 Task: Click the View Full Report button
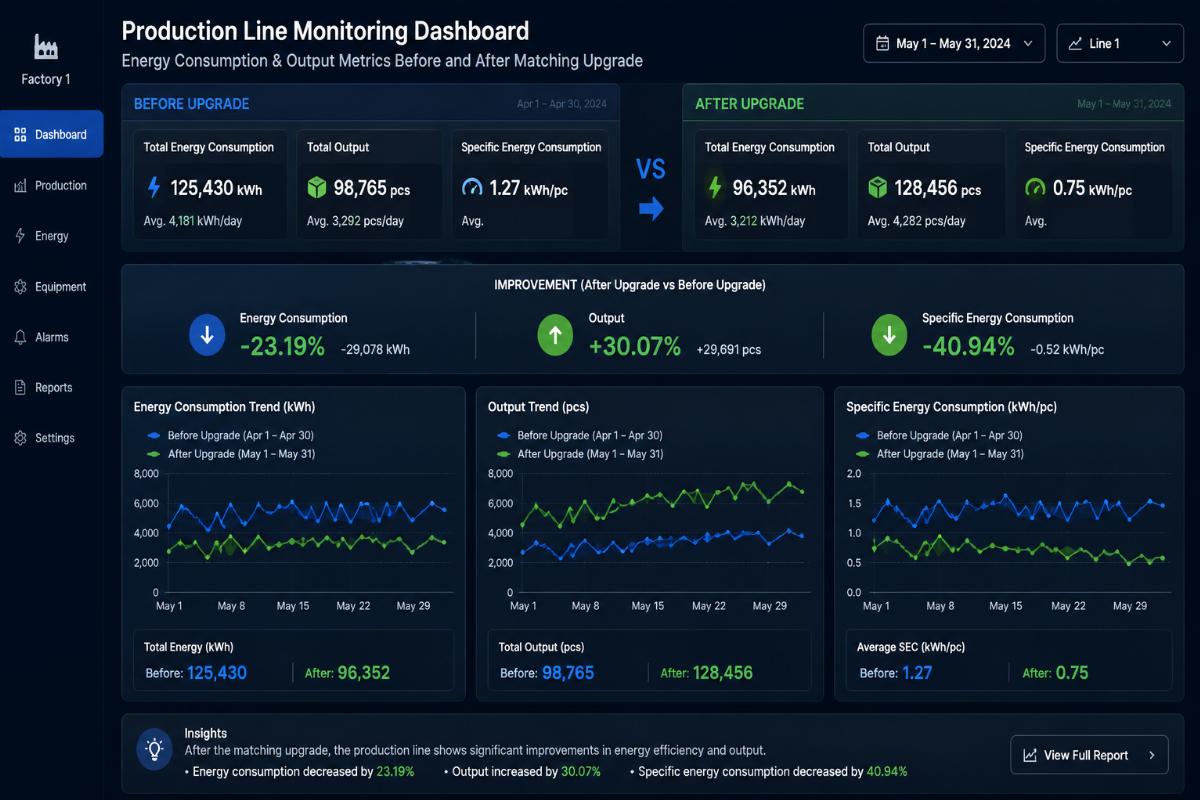point(1089,755)
